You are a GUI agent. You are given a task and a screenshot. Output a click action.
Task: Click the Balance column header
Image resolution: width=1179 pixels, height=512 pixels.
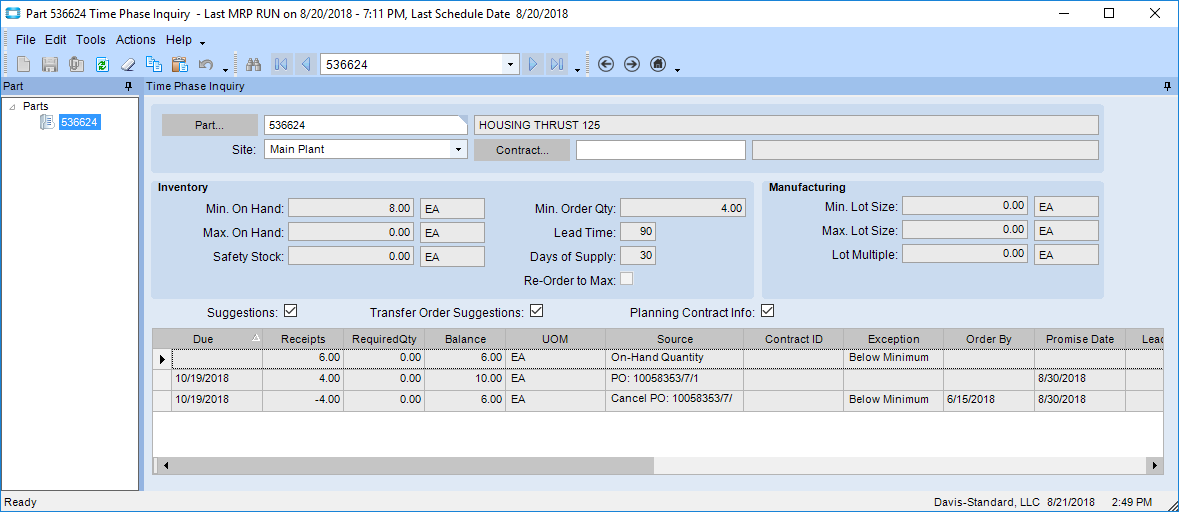coord(465,339)
